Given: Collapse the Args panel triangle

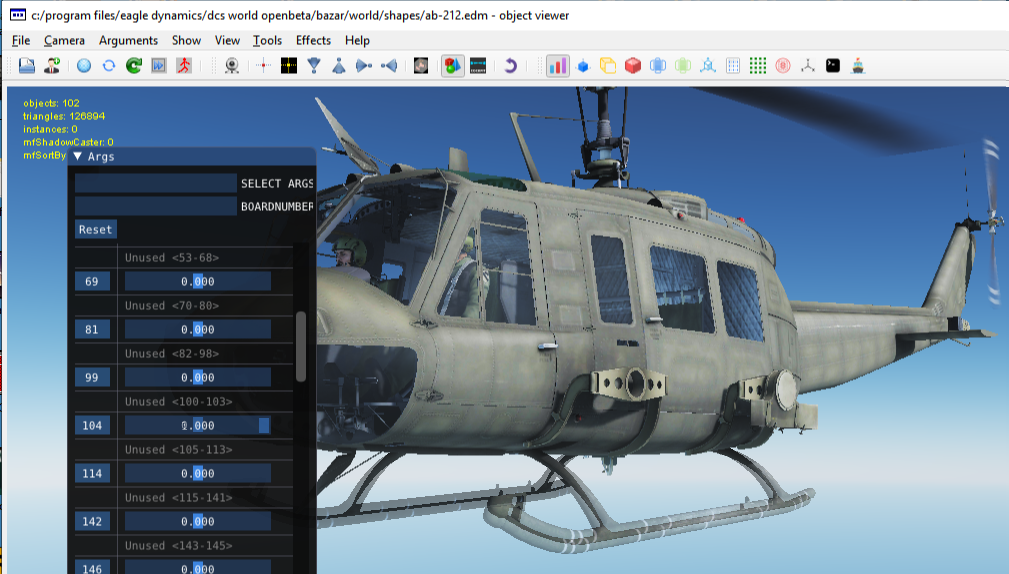Looking at the screenshot, I should tap(77, 157).
